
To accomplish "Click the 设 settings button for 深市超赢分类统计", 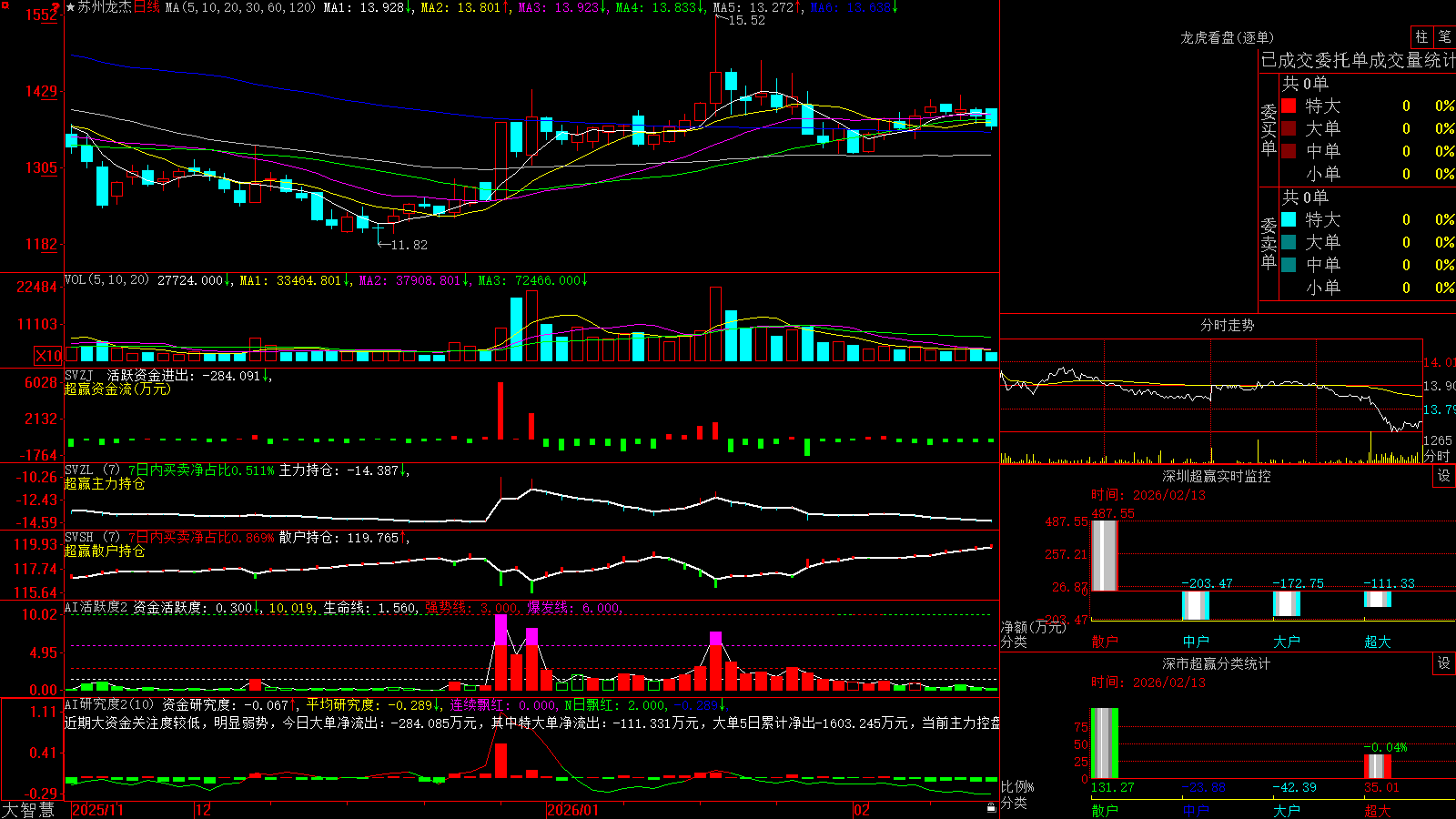I will pyautogui.click(x=1444, y=663).
